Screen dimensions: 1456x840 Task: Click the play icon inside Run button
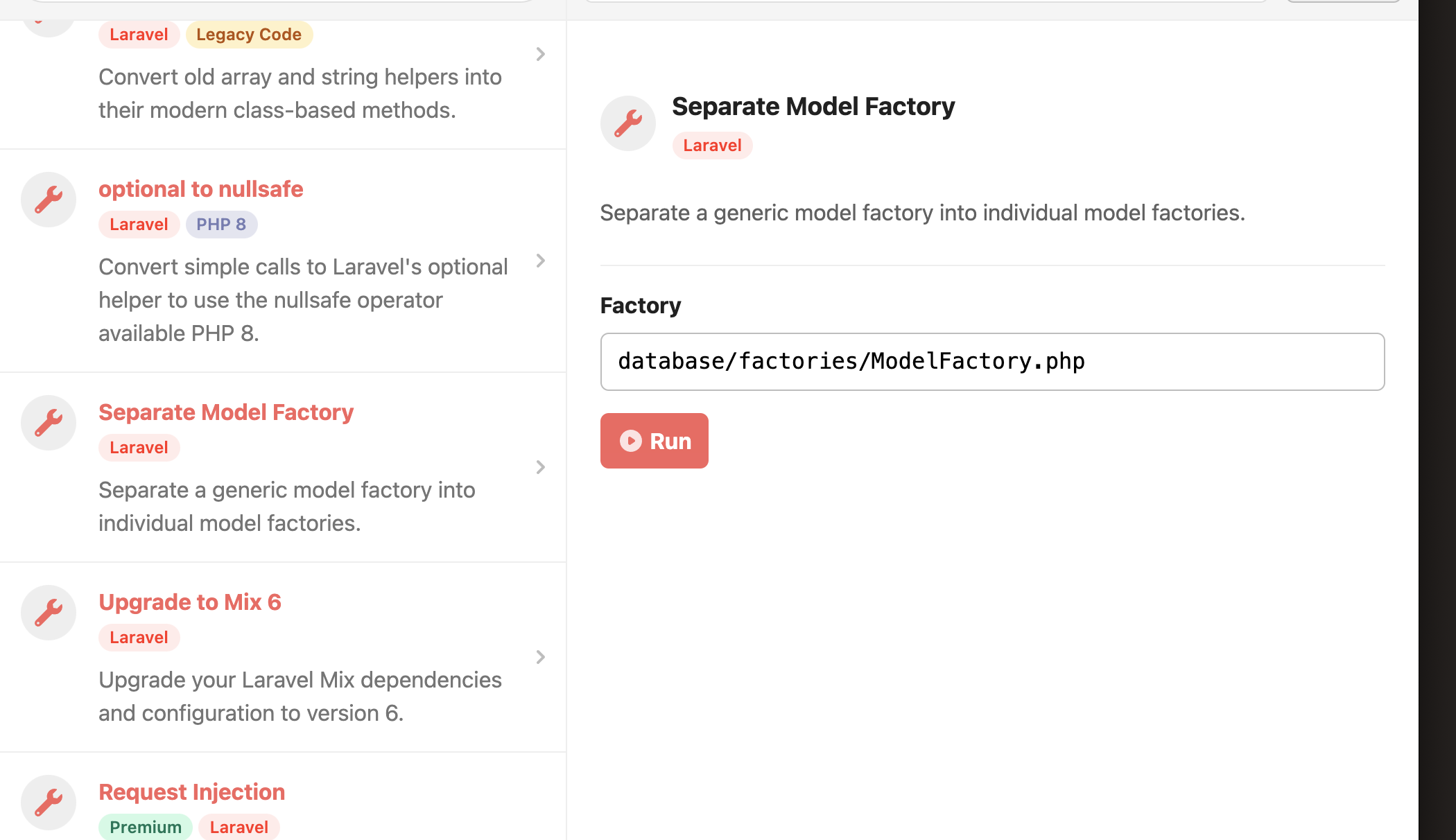coord(630,441)
